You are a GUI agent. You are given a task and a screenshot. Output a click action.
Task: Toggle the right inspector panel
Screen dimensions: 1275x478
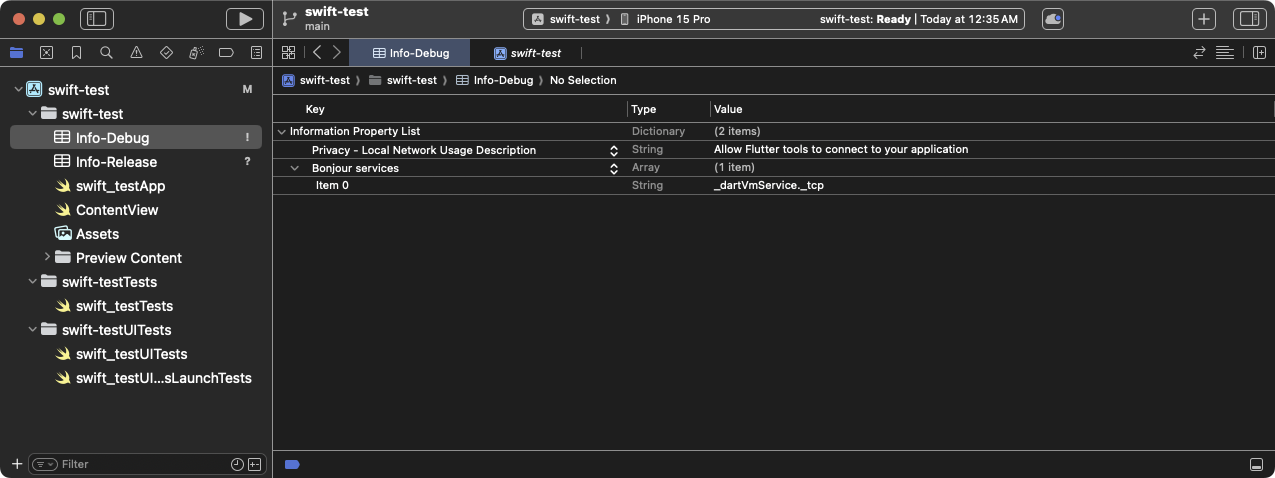click(x=1248, y=19)
